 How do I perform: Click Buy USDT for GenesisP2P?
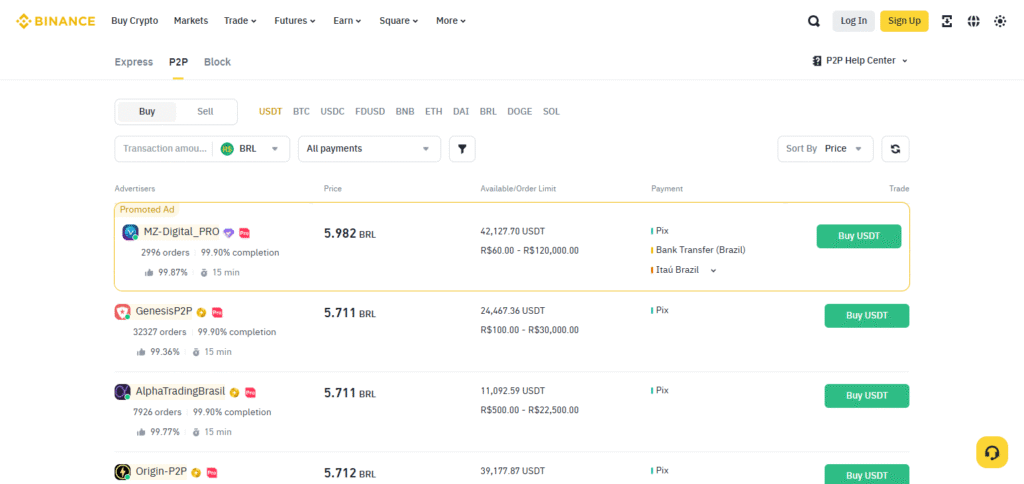point(867,315)
